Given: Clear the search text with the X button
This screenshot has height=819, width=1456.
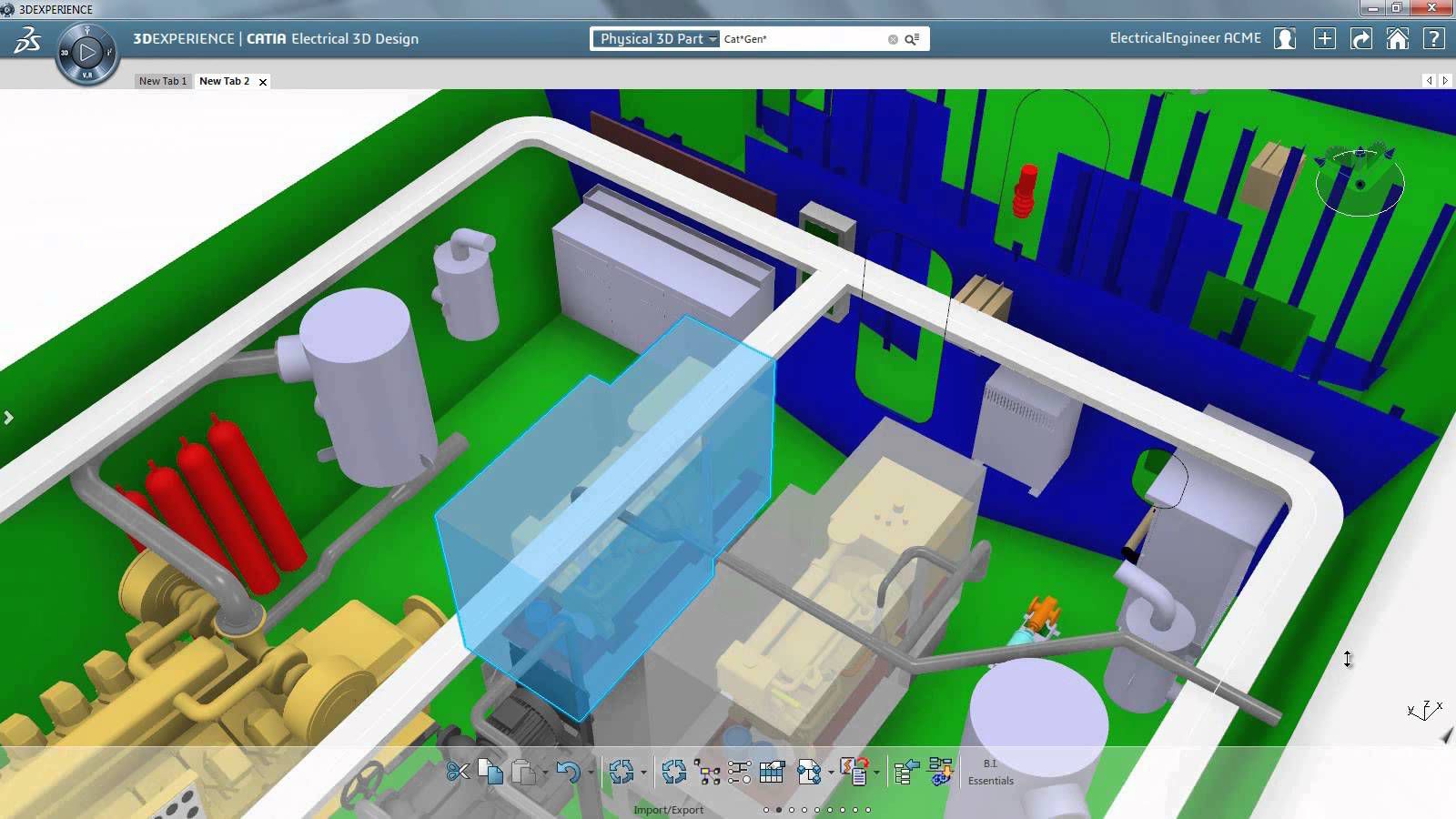Looking at the screenshot, I should click(x=893, y=39).
